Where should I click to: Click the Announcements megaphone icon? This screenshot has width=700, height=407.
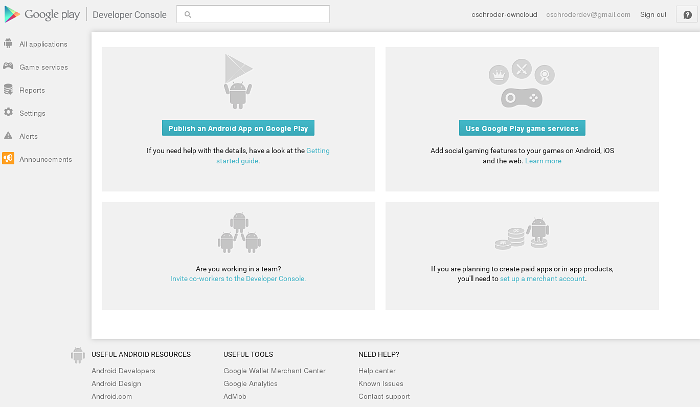click(8, 159)
